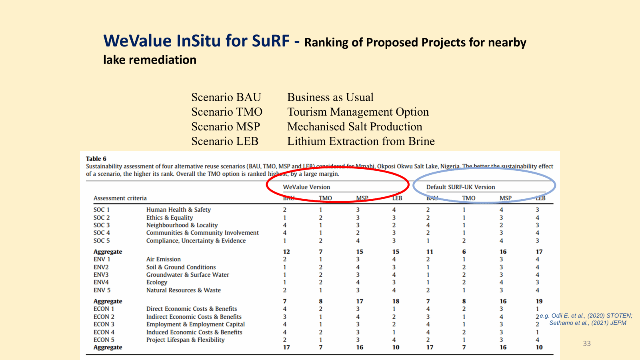The image size is (640, 360).
Task: Select the 'lake remediation' subtitle text
Action: 150,60
